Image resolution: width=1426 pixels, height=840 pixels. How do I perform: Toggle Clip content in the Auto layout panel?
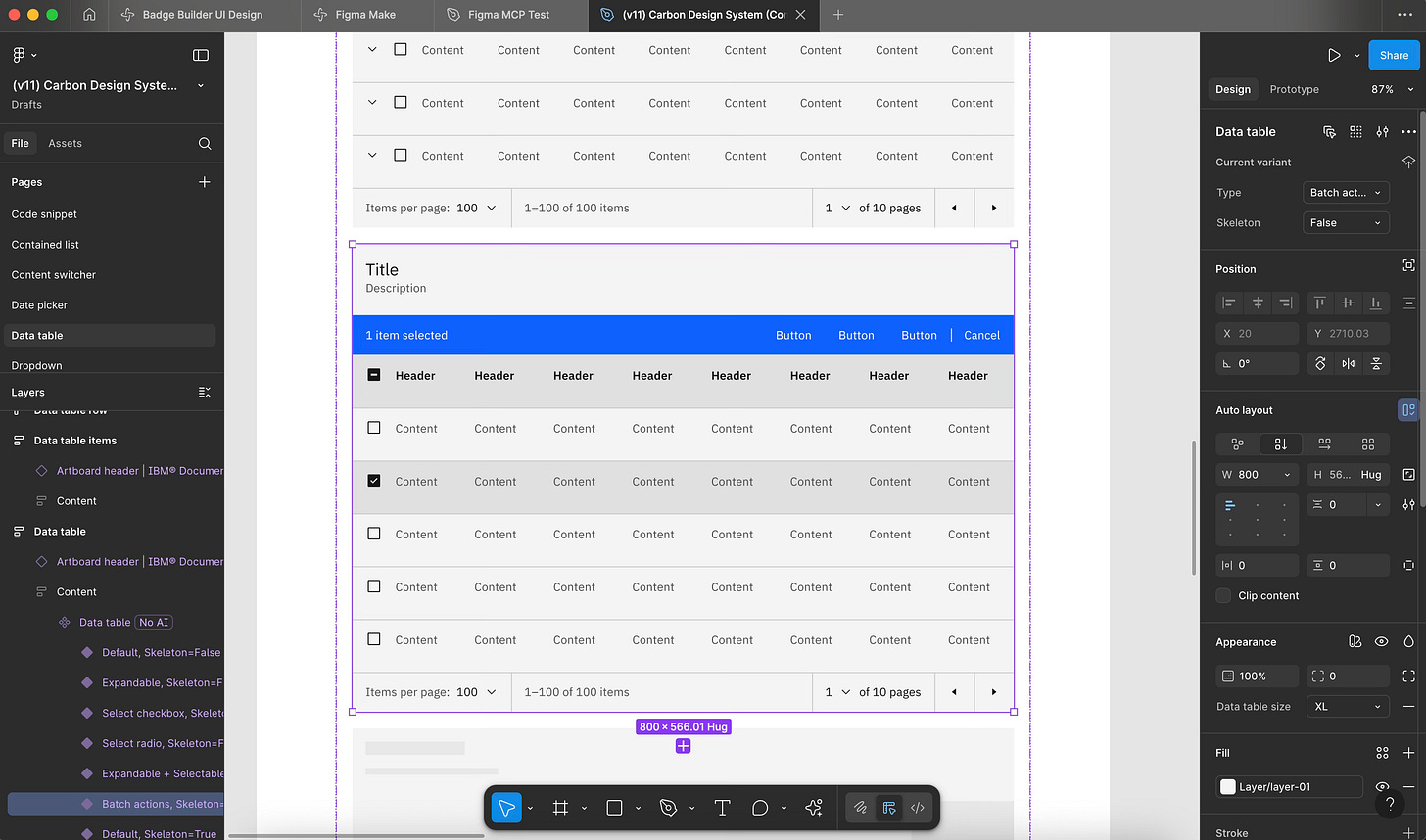point(1222,595)
